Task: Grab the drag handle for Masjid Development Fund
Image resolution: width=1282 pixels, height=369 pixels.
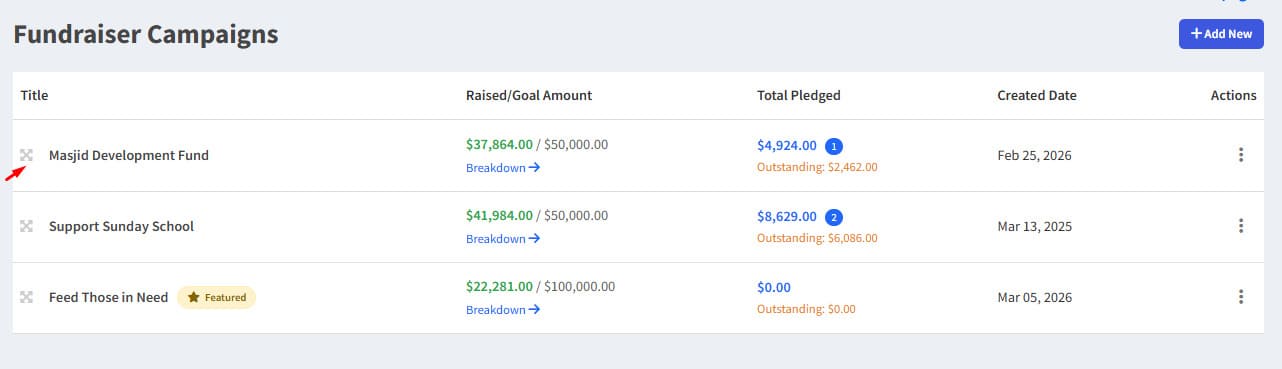Action: click(27, 155)
